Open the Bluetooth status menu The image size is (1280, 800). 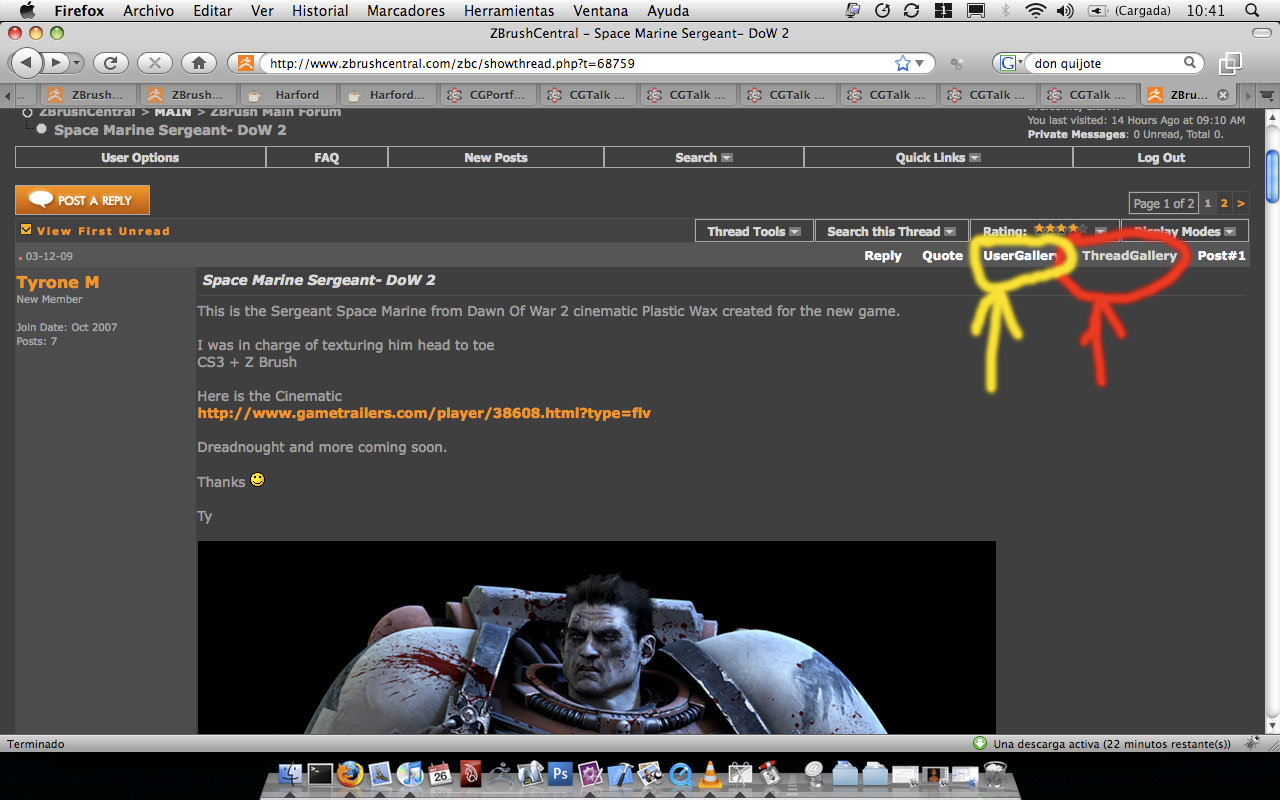point(1006,11)
